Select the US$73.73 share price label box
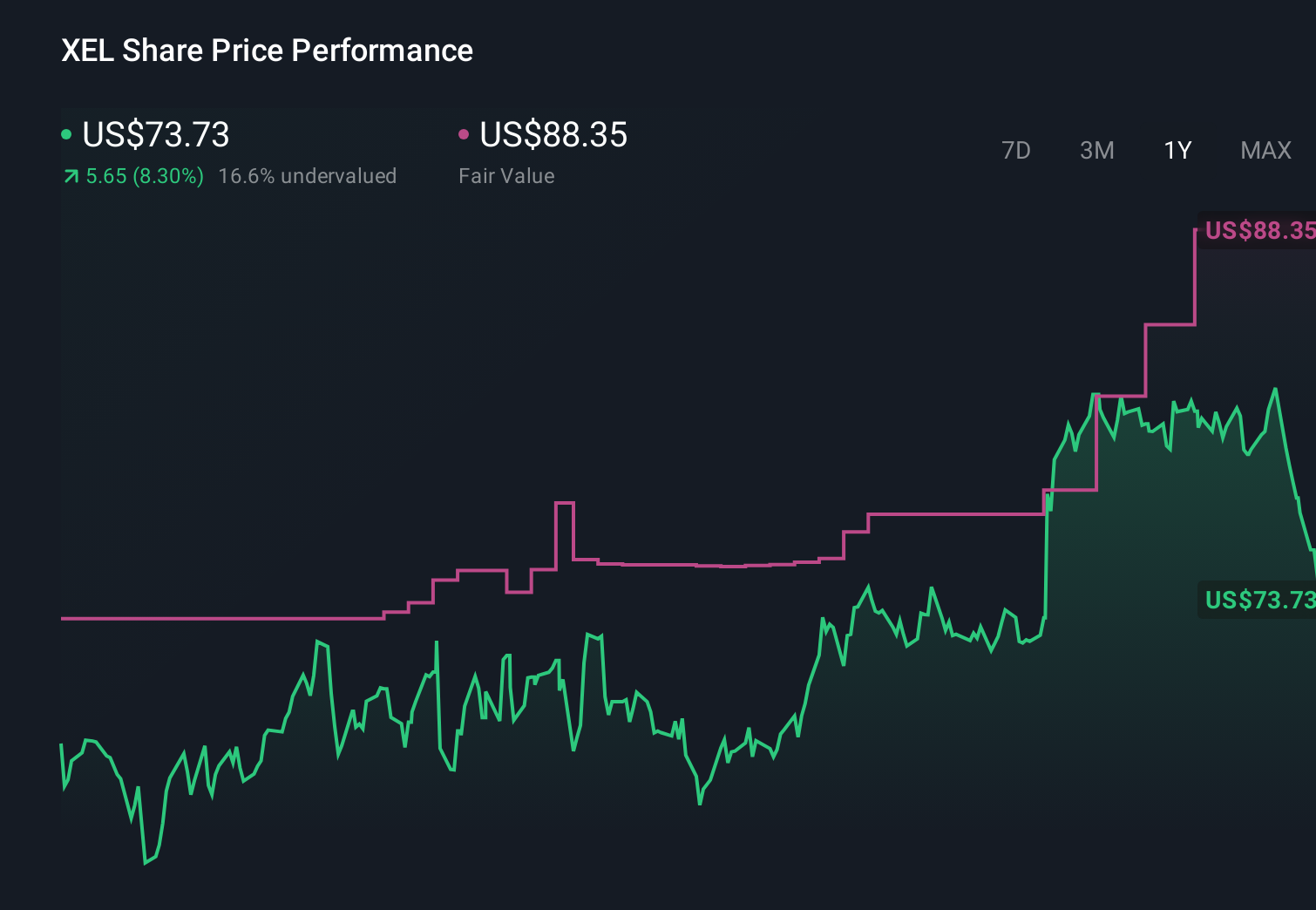This screenshot has height=910, width=1316. pos(1258,600)
